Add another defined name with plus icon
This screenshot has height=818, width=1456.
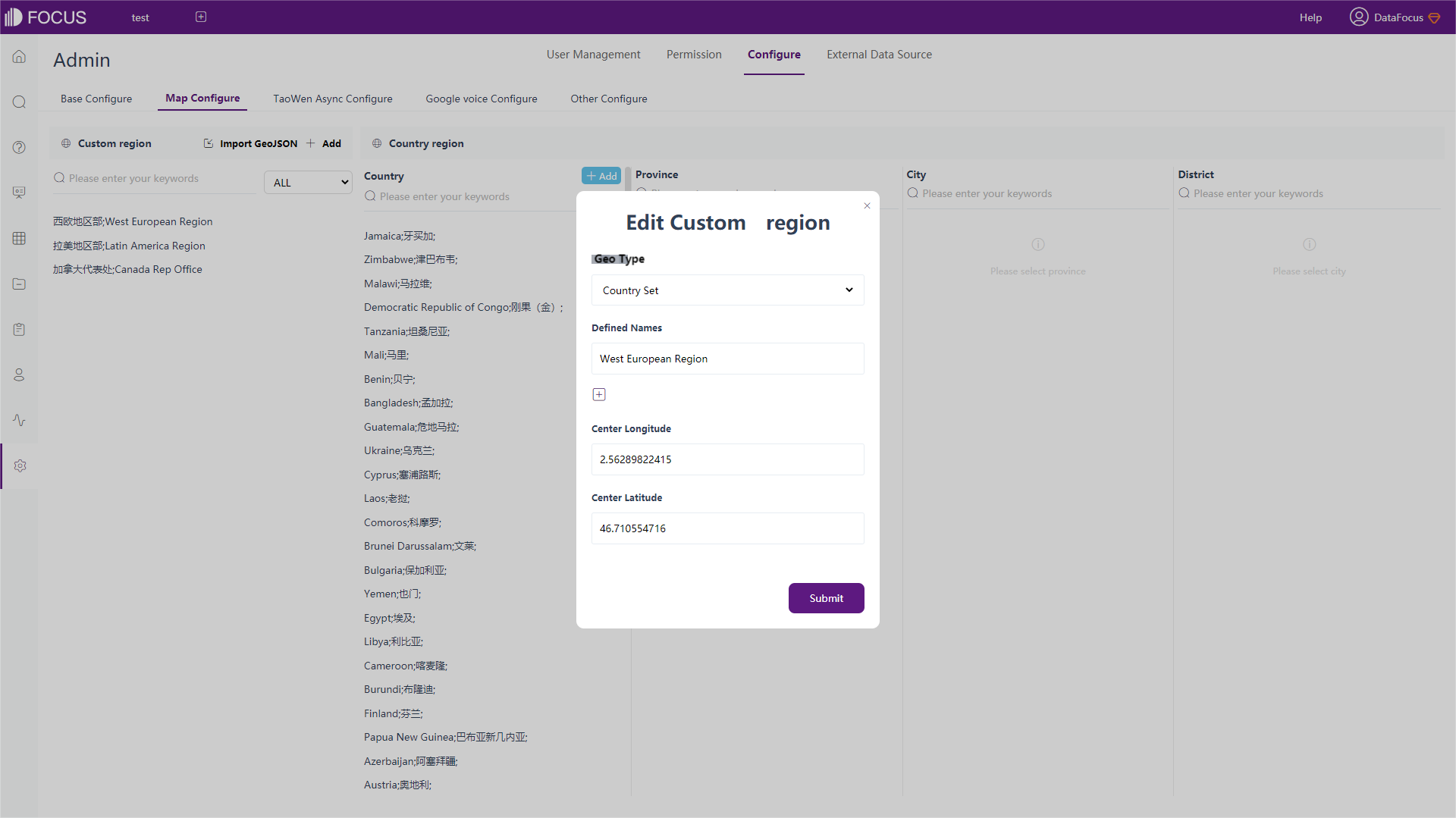click(599, 394)
